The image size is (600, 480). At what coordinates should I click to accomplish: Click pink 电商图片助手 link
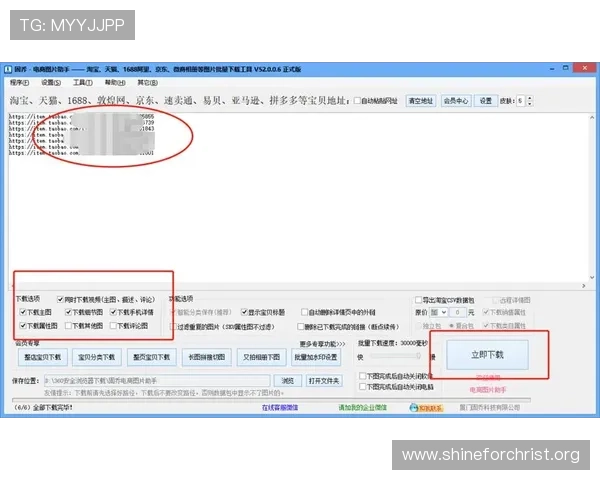click(488, 390)
